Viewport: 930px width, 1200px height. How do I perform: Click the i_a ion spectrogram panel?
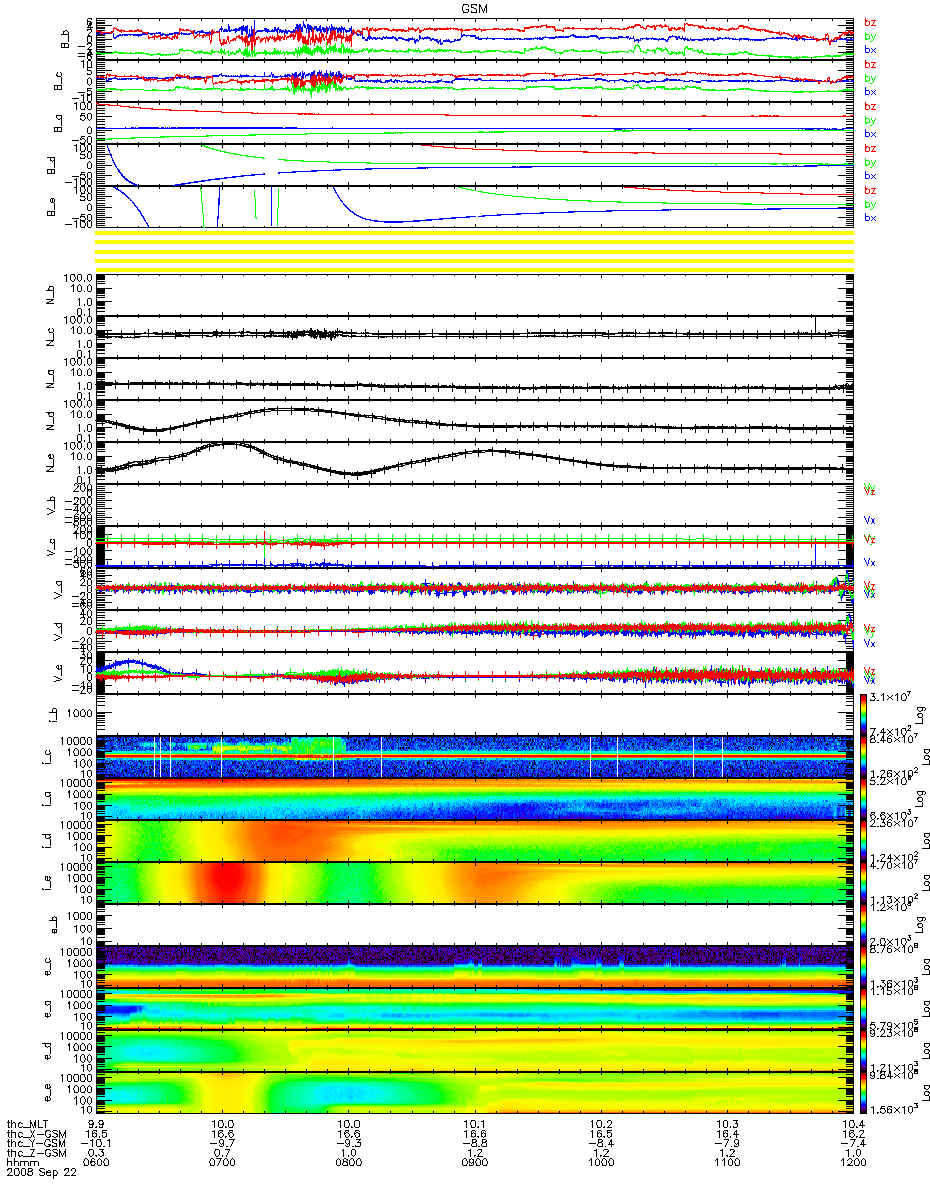pyautogui.click(x=475, y=798)
